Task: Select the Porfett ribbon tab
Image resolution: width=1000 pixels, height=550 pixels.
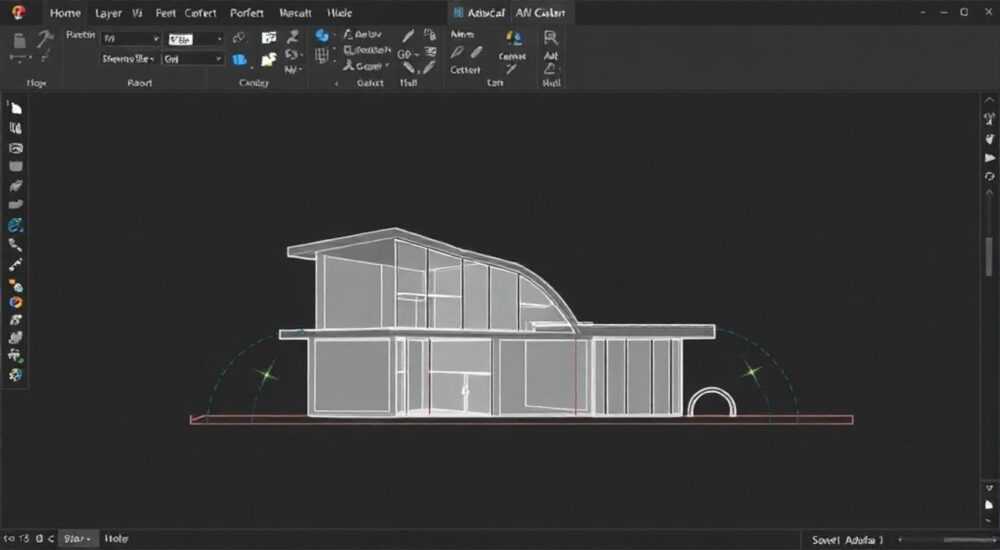Action: [247, 13]
